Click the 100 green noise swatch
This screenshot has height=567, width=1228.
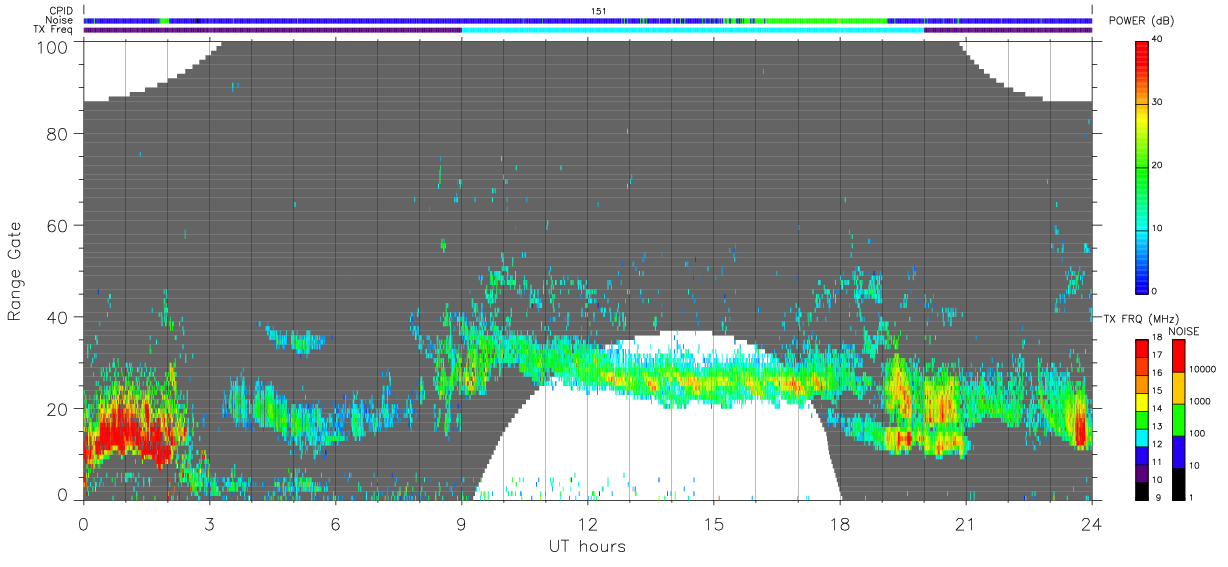(1179, 420)
